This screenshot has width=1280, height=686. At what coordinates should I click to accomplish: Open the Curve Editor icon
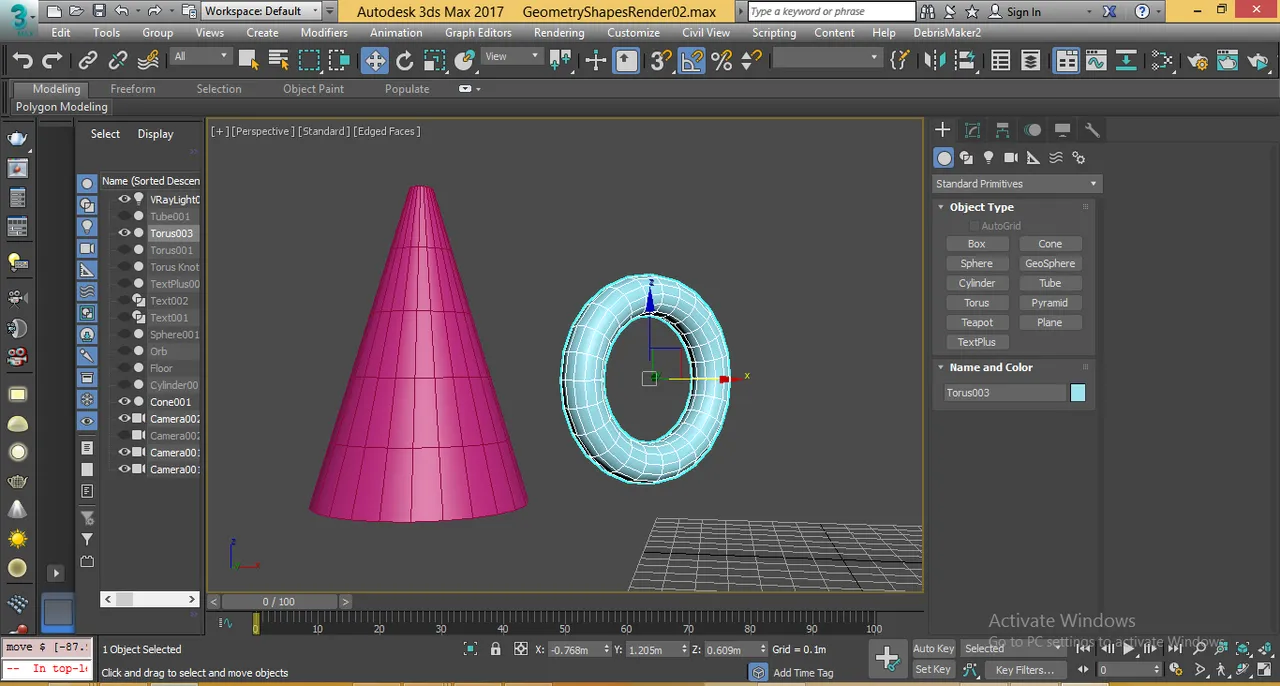[1096, 61]
